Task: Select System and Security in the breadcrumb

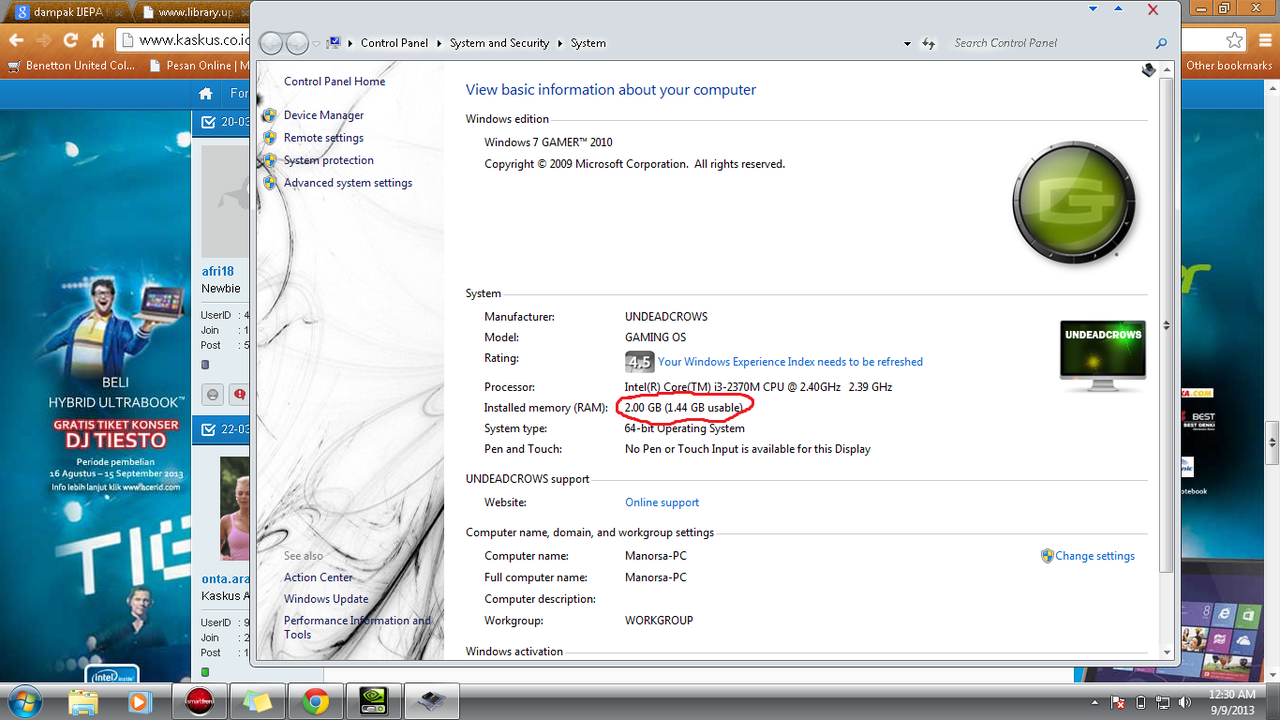Action: tap(499, 43)
